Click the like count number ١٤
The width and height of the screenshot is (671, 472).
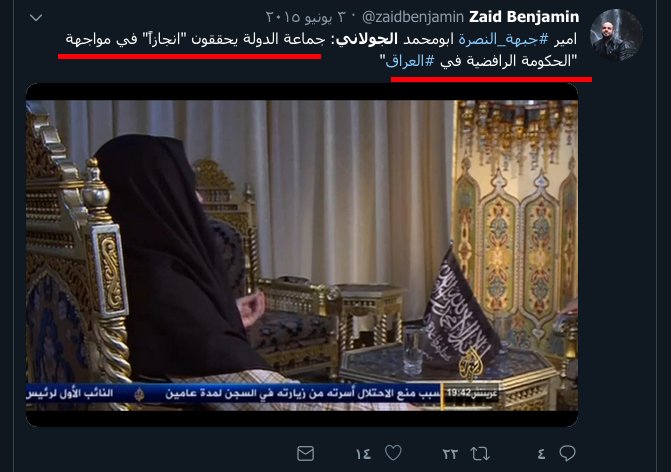[x=363, y=454]
